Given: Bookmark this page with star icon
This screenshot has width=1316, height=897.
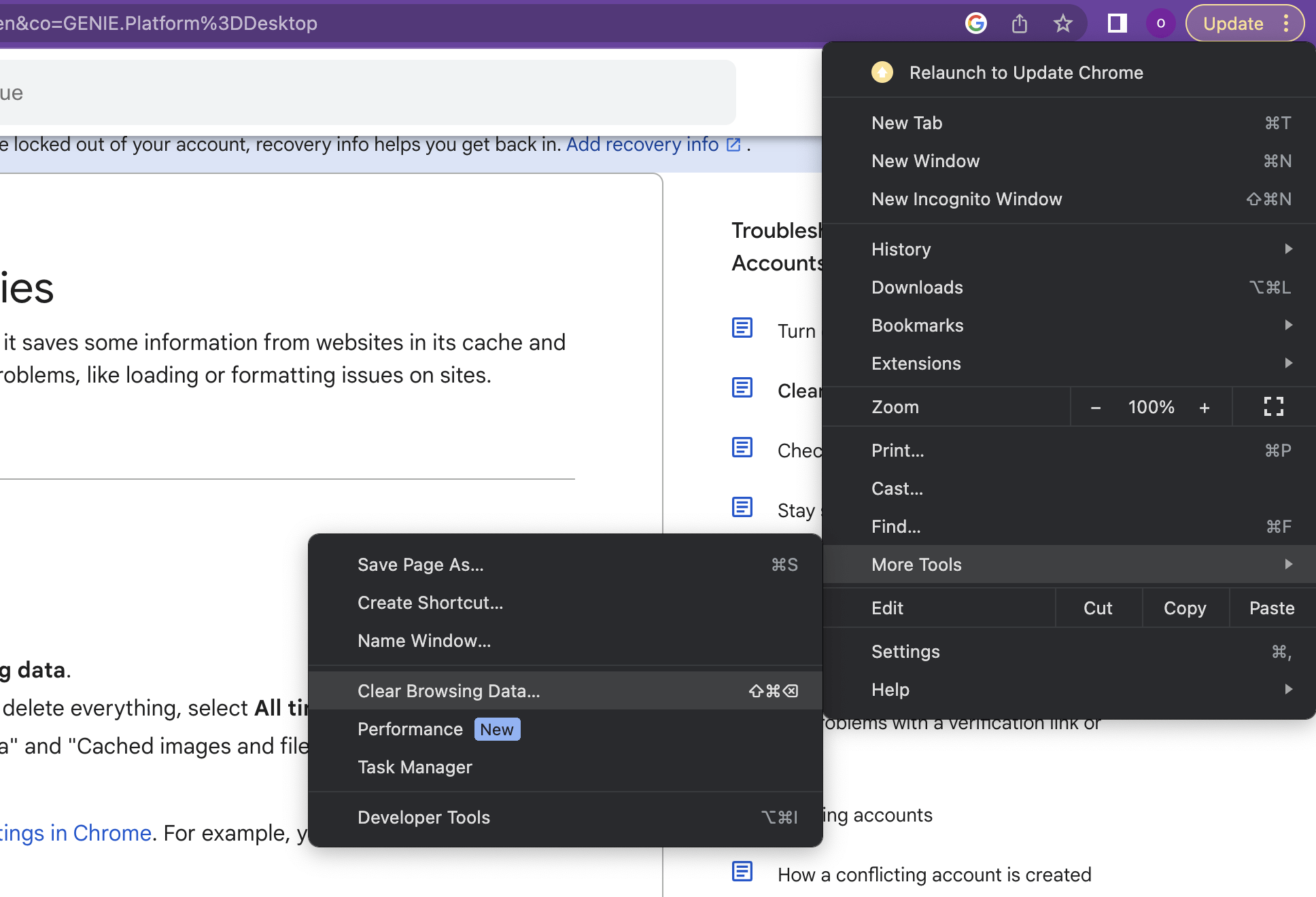Looking at the screenshot, I should [x=1063, y=24].
